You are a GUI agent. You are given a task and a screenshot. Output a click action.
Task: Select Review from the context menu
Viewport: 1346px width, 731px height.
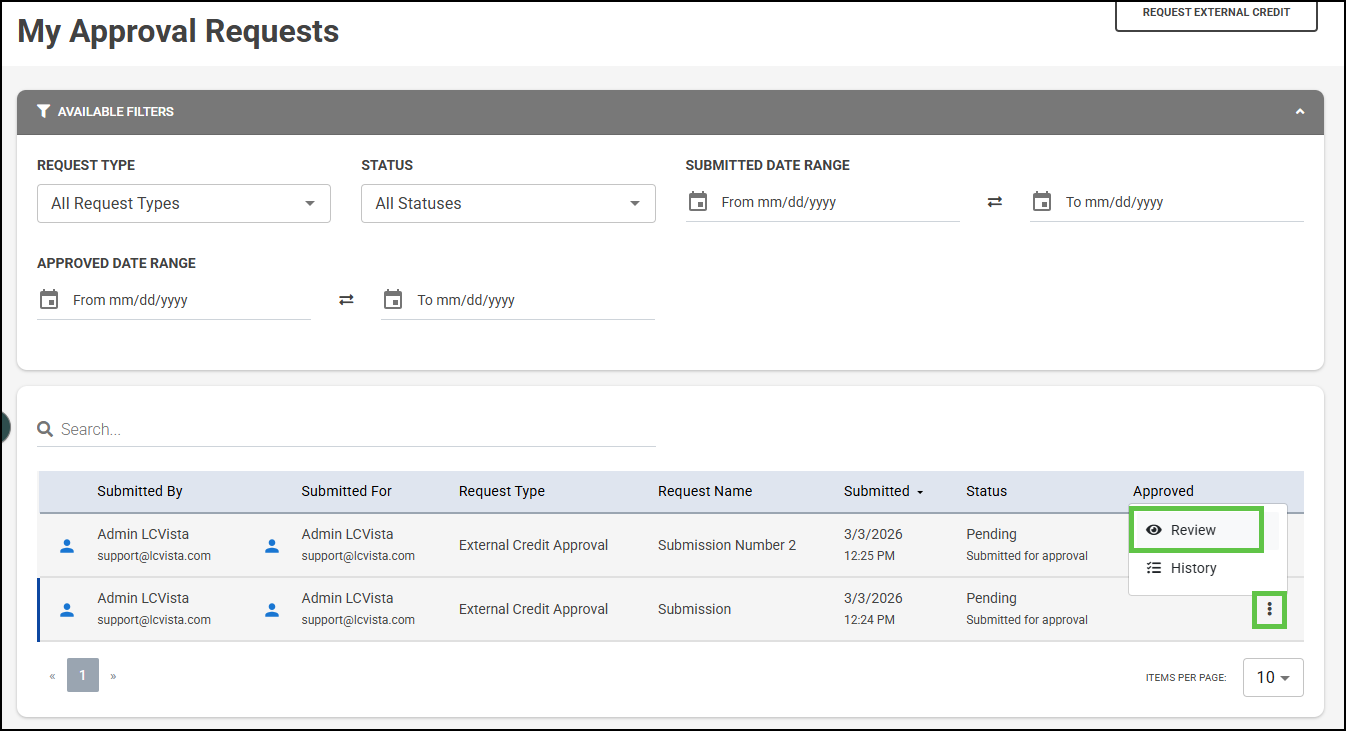[1195, 530]
